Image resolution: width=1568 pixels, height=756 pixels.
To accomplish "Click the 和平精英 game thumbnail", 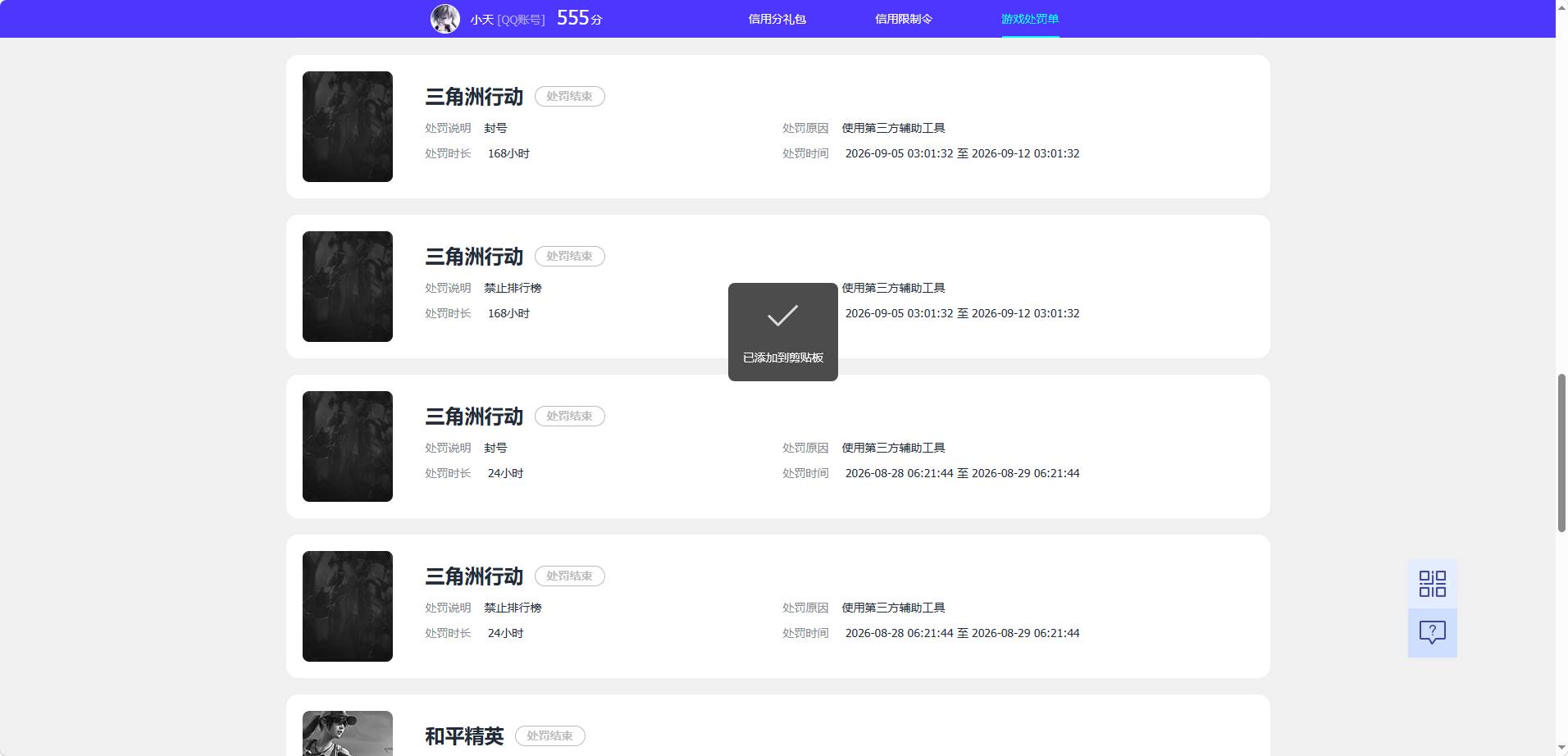I will pos(348,733).
